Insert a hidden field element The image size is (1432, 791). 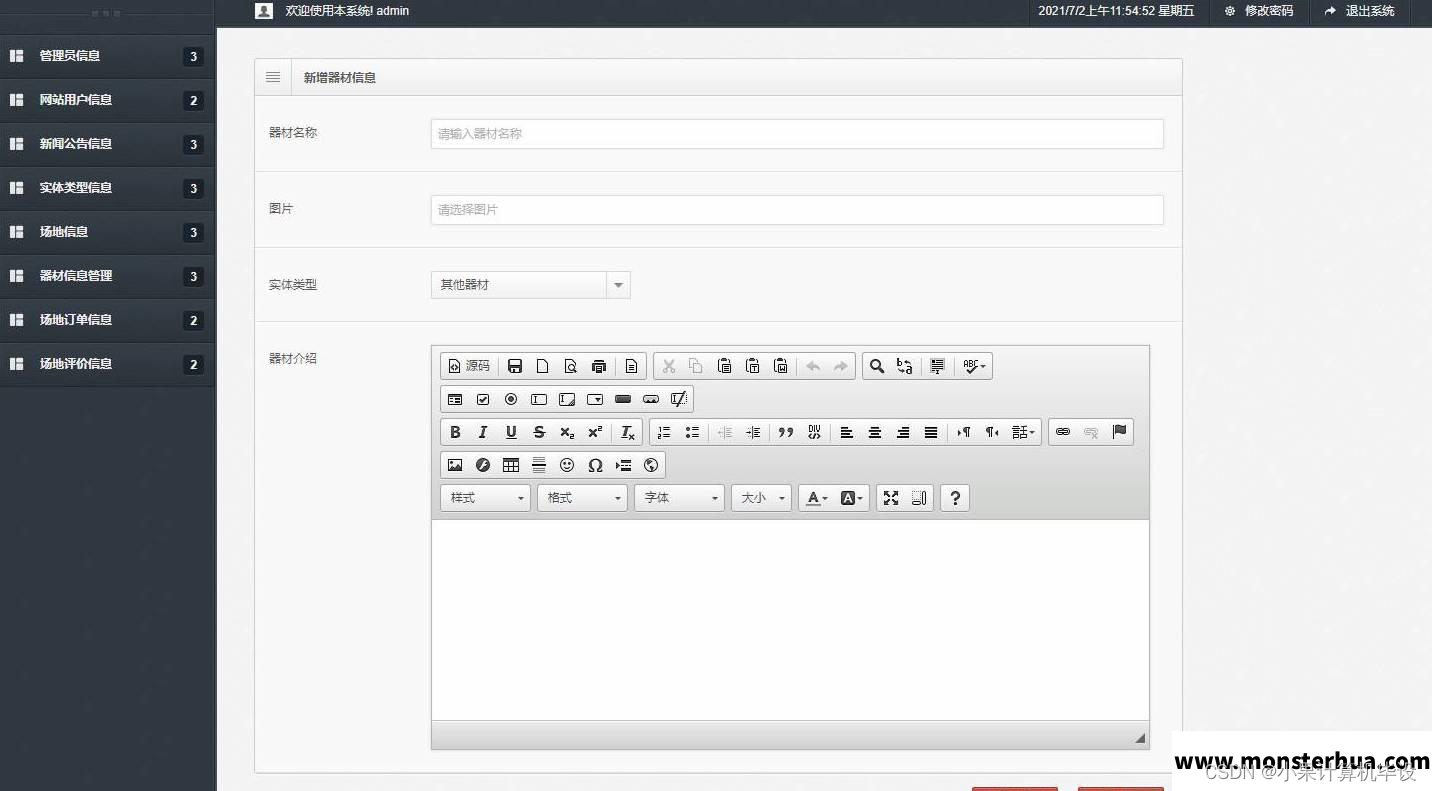(x=679, y=399)
